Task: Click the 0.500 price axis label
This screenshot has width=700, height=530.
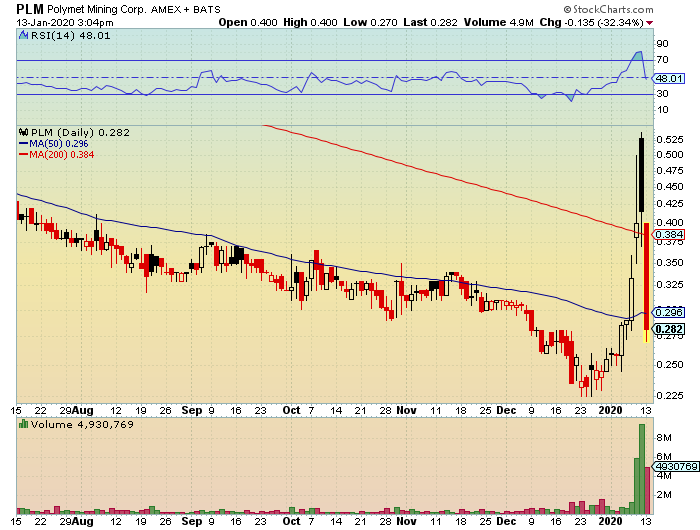Action: click(670, 154)
